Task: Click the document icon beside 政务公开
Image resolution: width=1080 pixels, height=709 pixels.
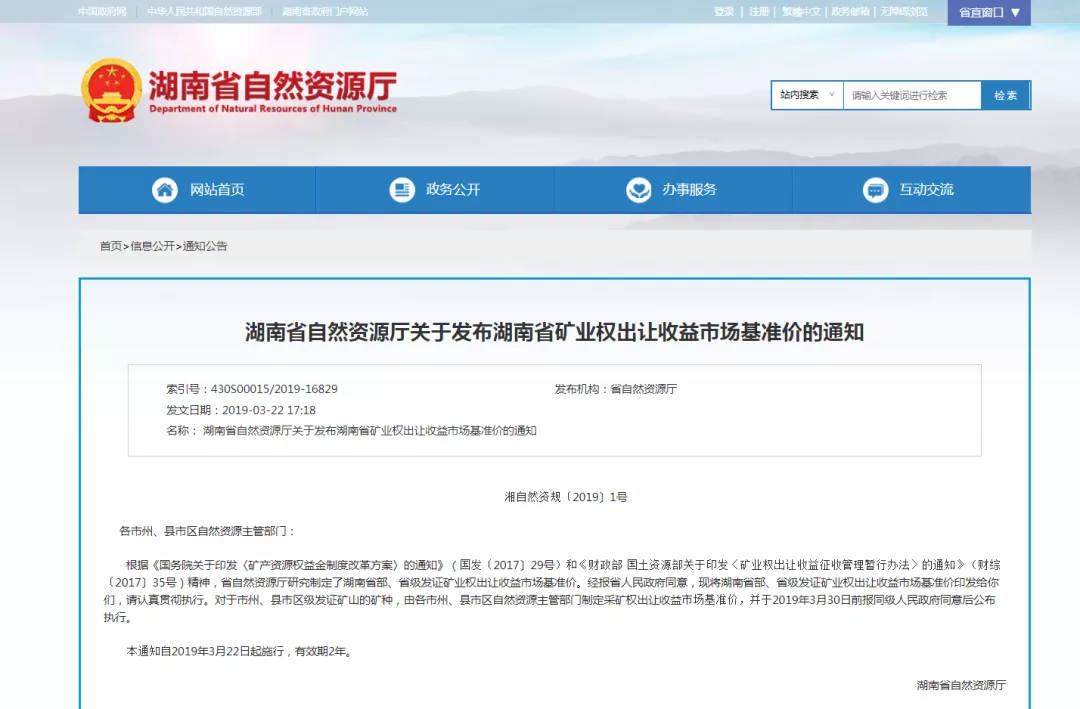Action: click(402, 189)
